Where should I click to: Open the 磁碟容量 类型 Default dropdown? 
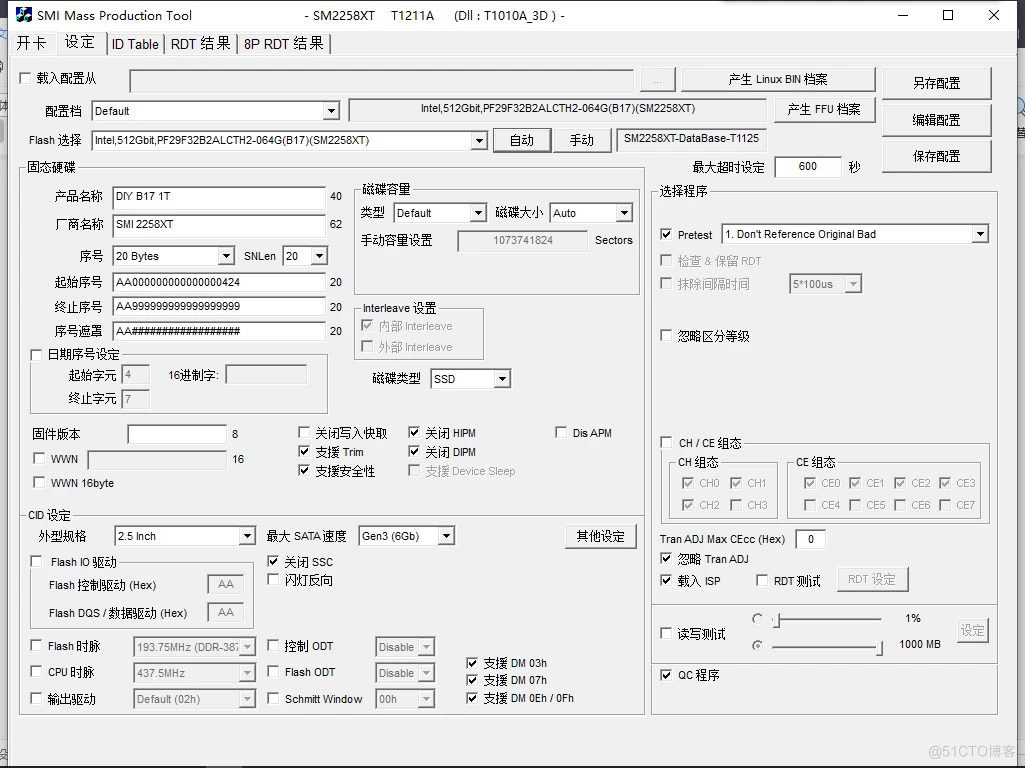479,213
